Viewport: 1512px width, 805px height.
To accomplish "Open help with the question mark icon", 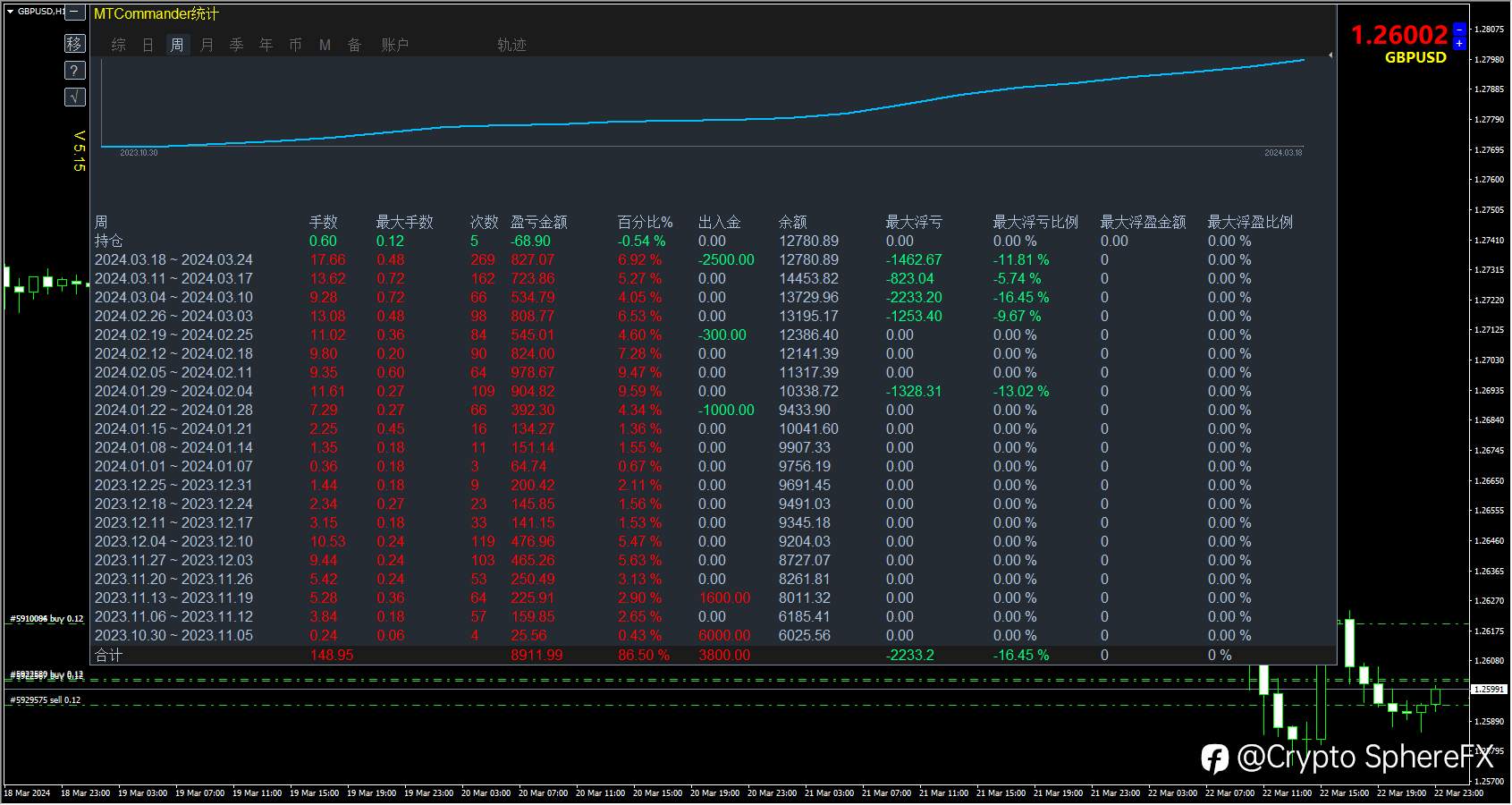I will tap(75, 70).
